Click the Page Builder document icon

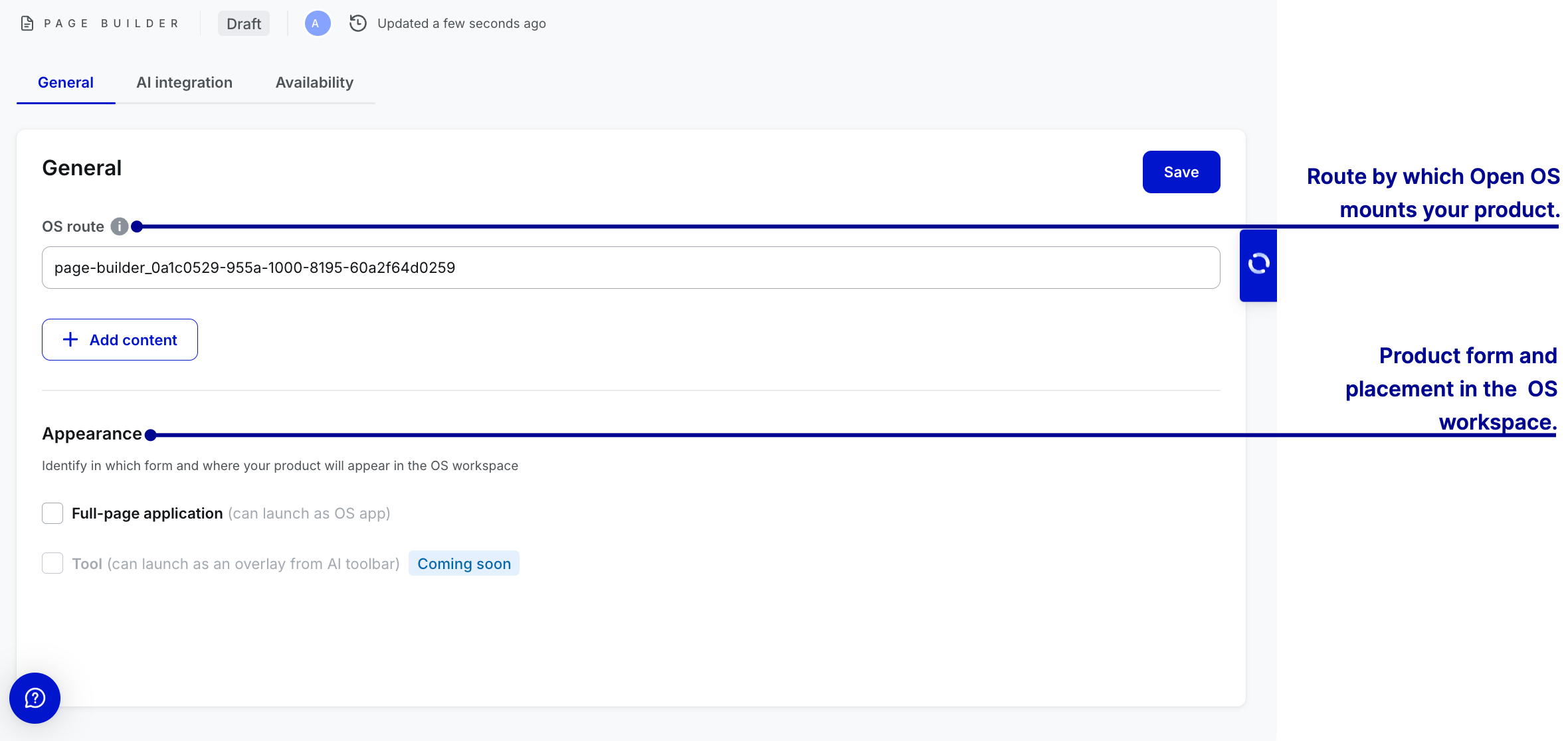[27, 24]
